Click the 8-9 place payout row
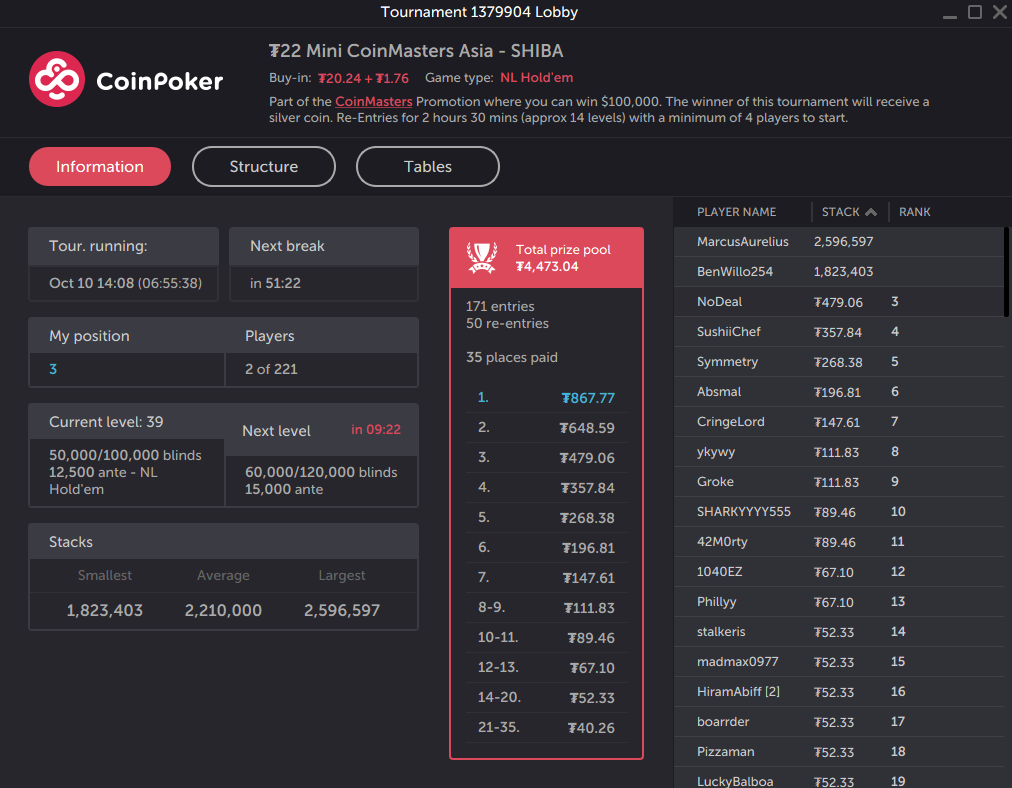The image size is (1012, 788). click(x=546, y=608)
